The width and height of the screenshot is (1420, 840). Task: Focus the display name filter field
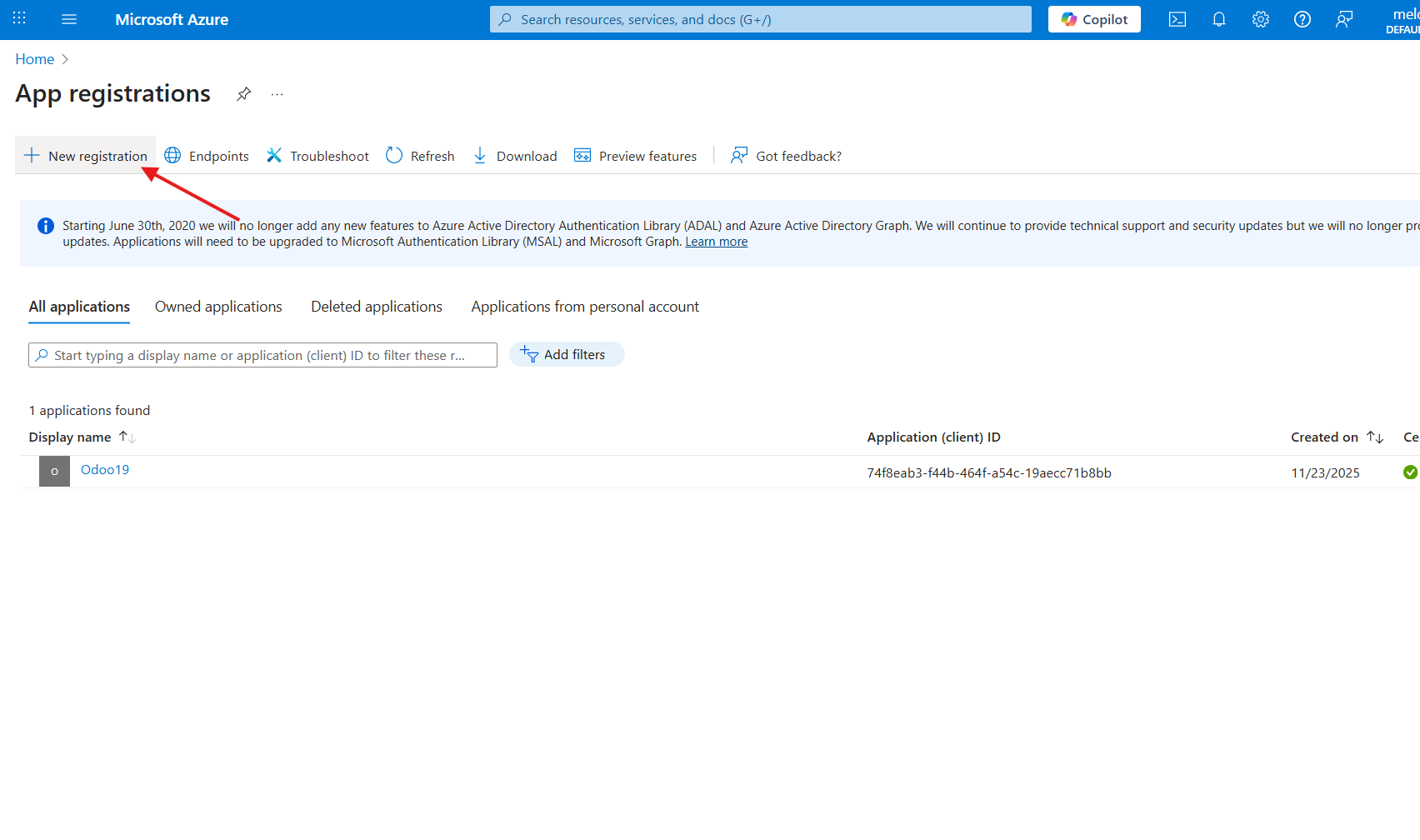(262, 355)
